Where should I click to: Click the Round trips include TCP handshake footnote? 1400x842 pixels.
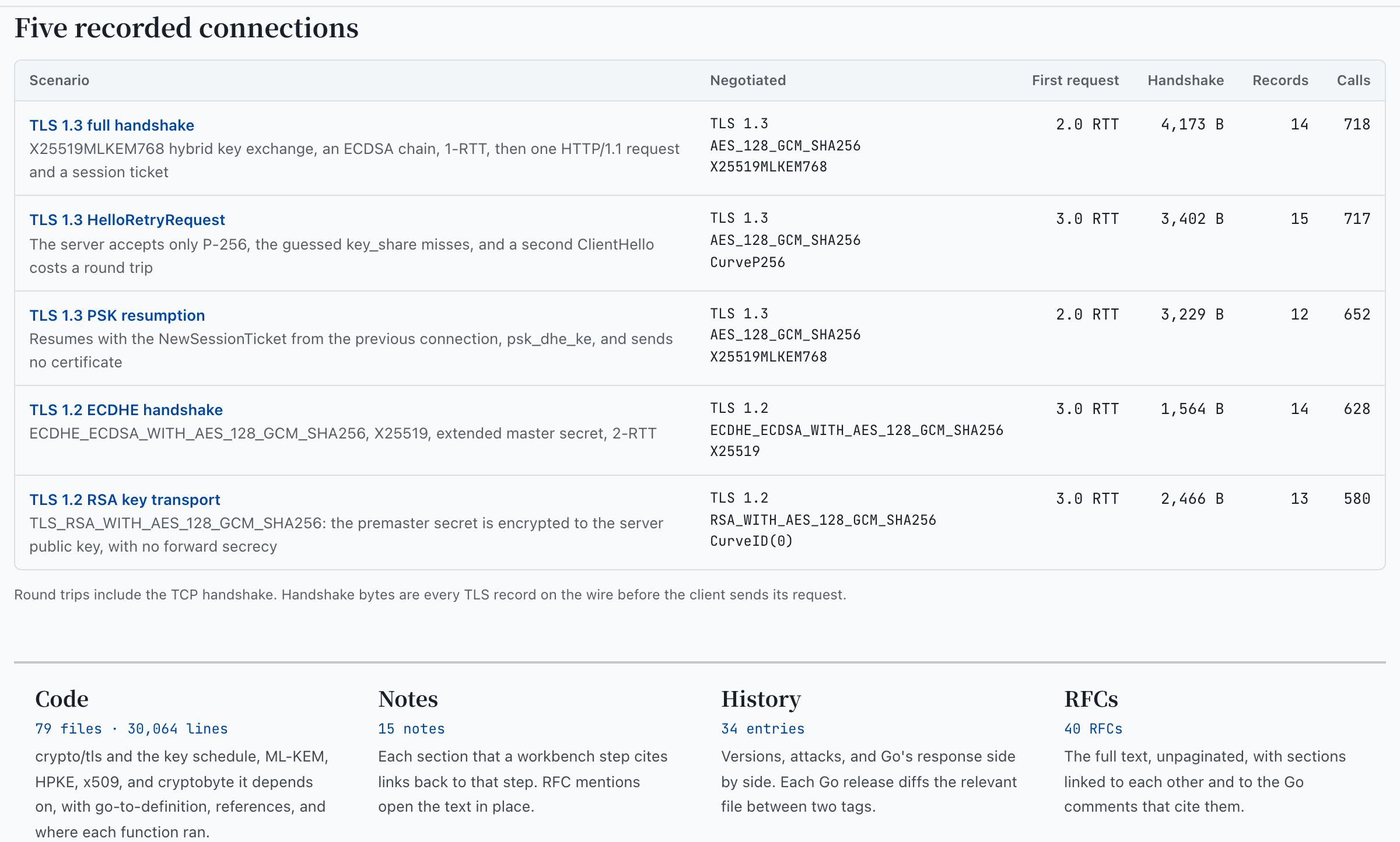click(x=430, y=595)
